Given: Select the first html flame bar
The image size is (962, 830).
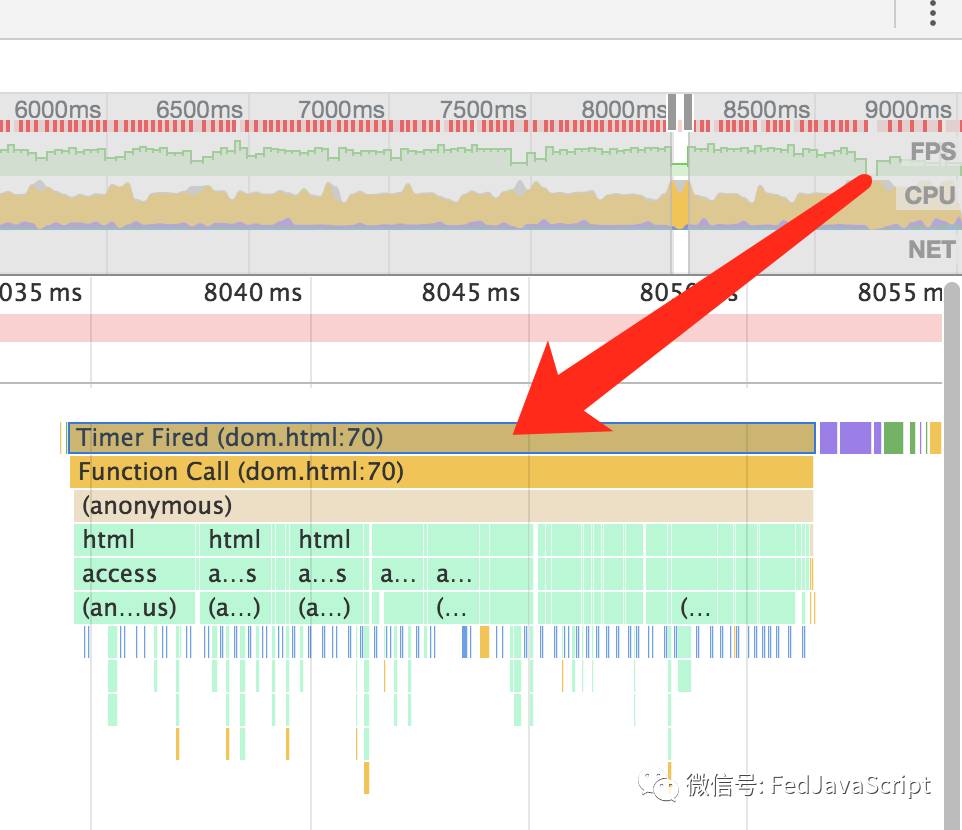Looking at the screenshot, I should click(135, 540).
